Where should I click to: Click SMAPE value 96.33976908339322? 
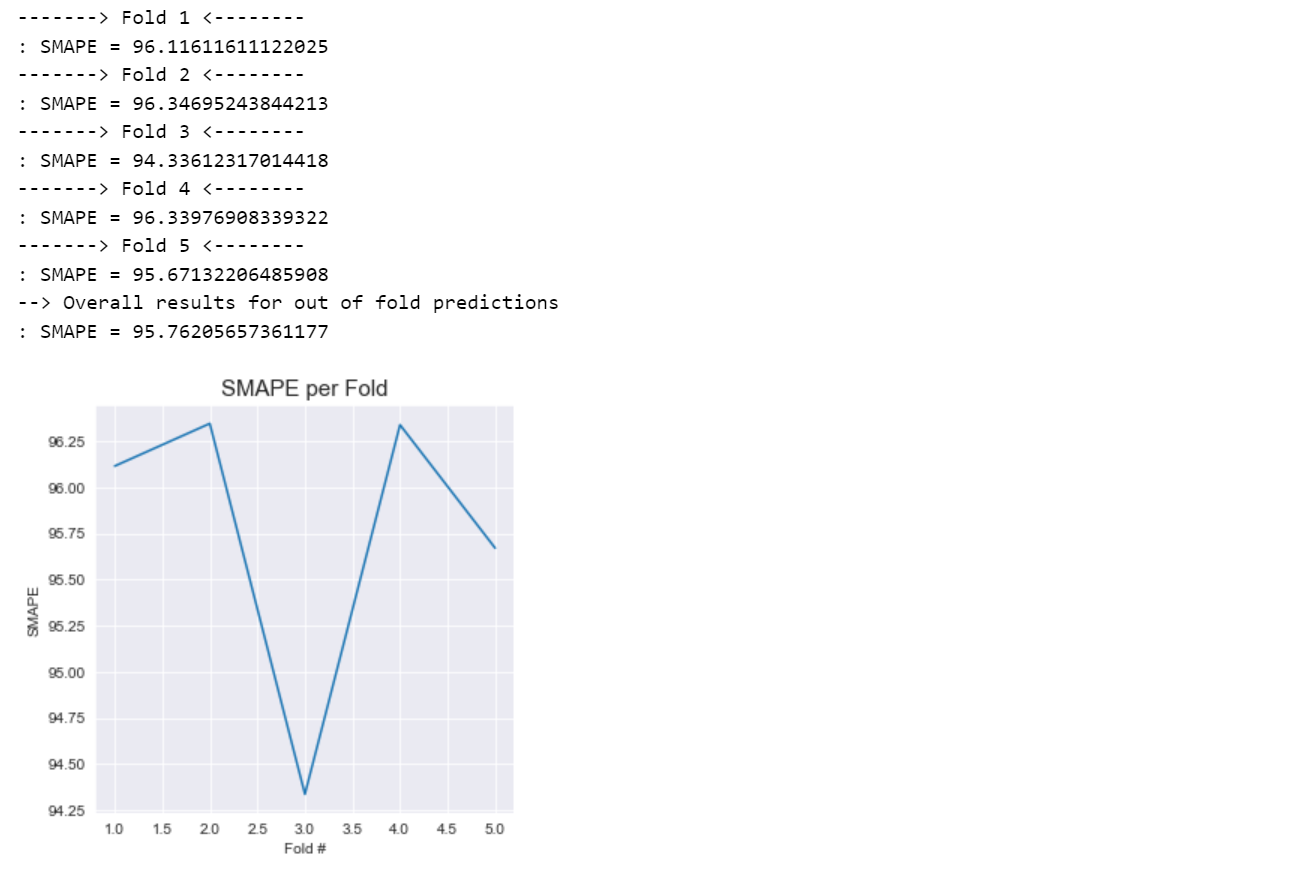[230, 218]
